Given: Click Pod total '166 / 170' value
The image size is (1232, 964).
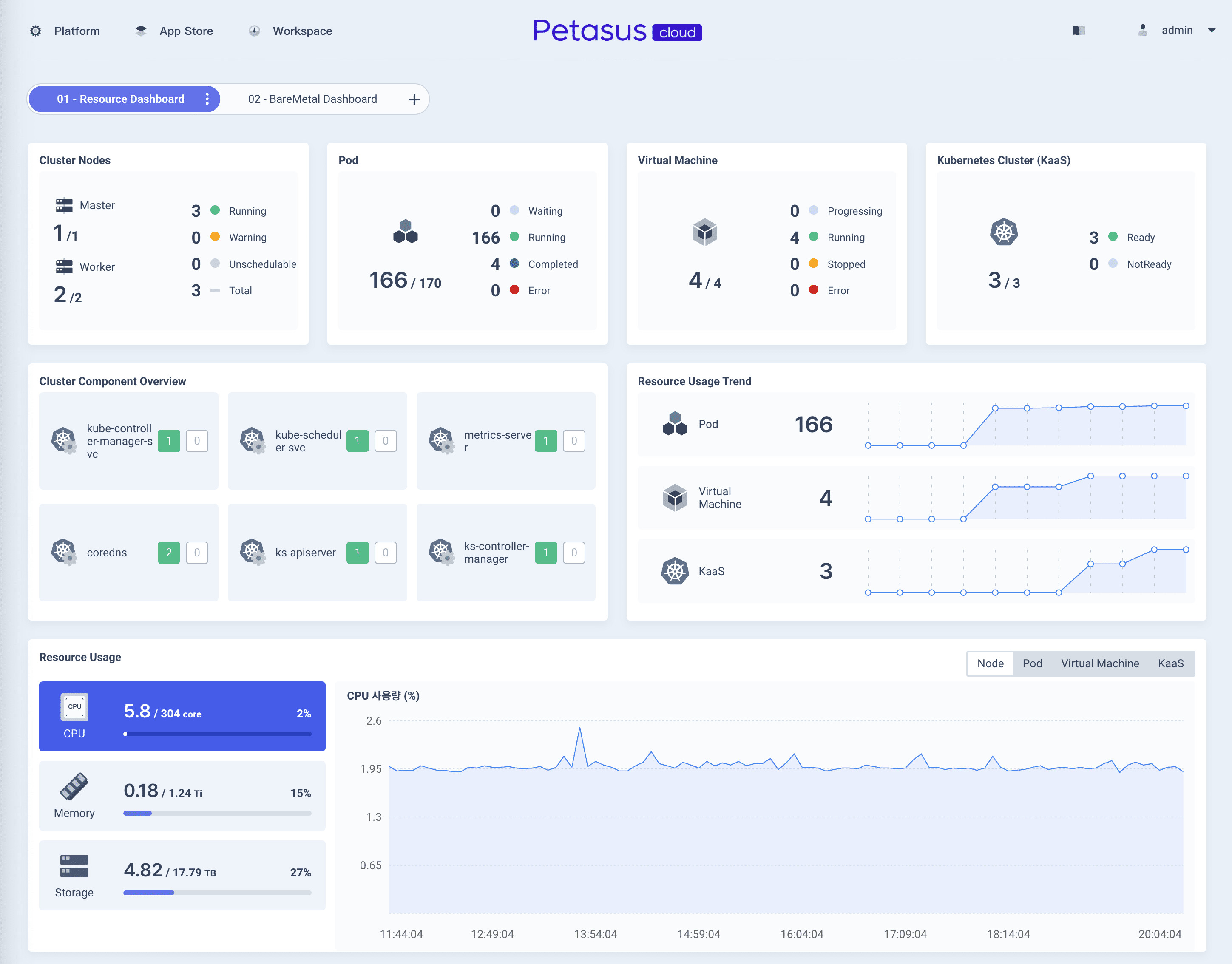Looking at the screenshot, I should point(405,281).
